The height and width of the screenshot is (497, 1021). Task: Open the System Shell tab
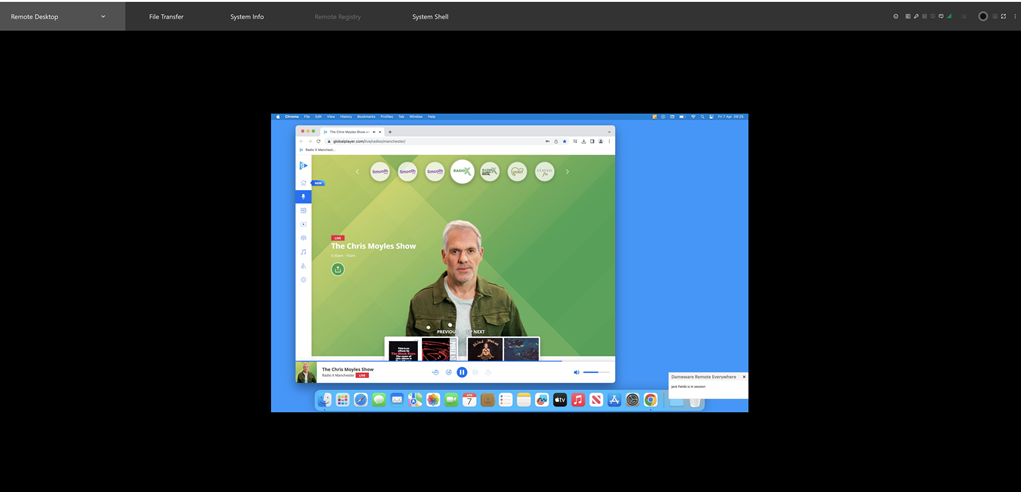(x=430, y=16)
